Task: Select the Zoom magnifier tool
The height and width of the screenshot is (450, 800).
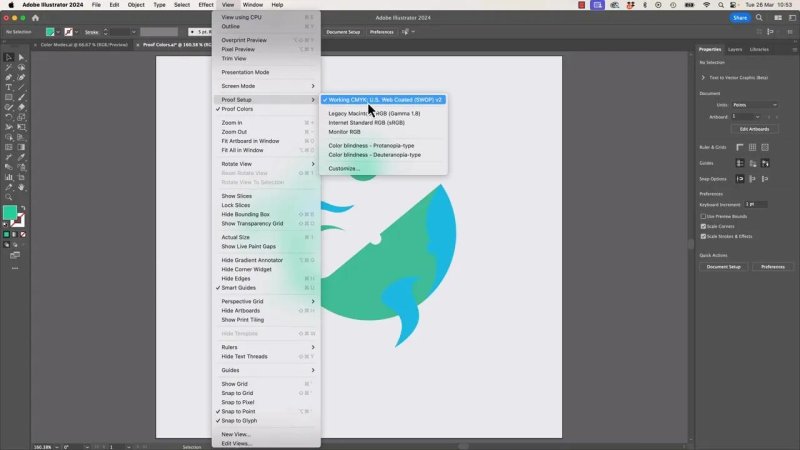Action: click(x=9, y=197)
